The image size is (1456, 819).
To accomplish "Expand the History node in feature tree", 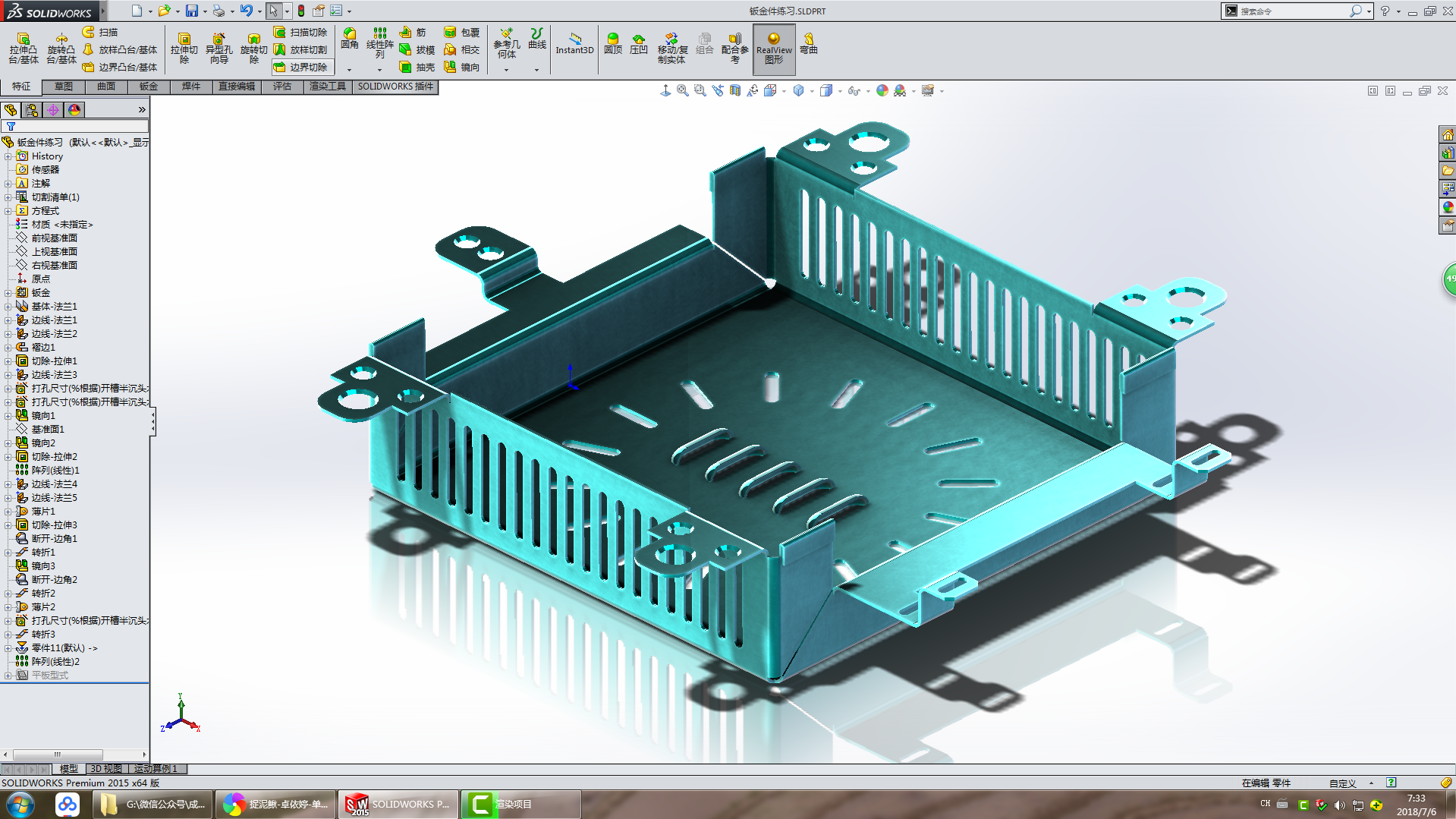I will pos(8,156).
